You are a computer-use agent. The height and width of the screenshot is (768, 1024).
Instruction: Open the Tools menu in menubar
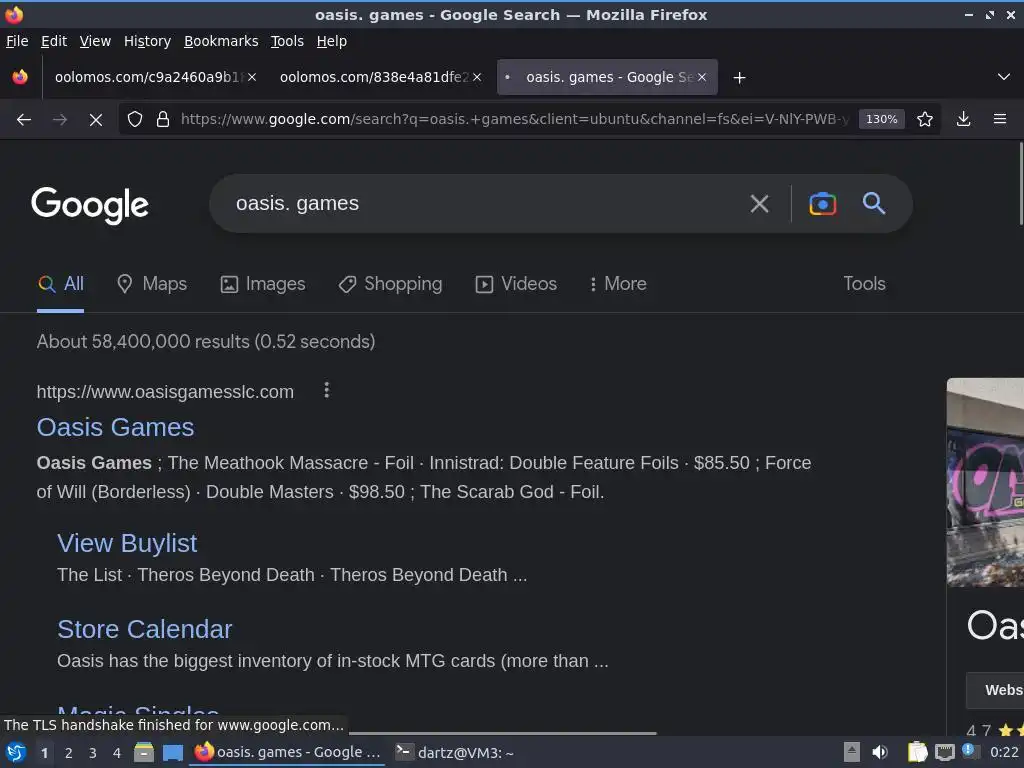click(x=287, y=41)
